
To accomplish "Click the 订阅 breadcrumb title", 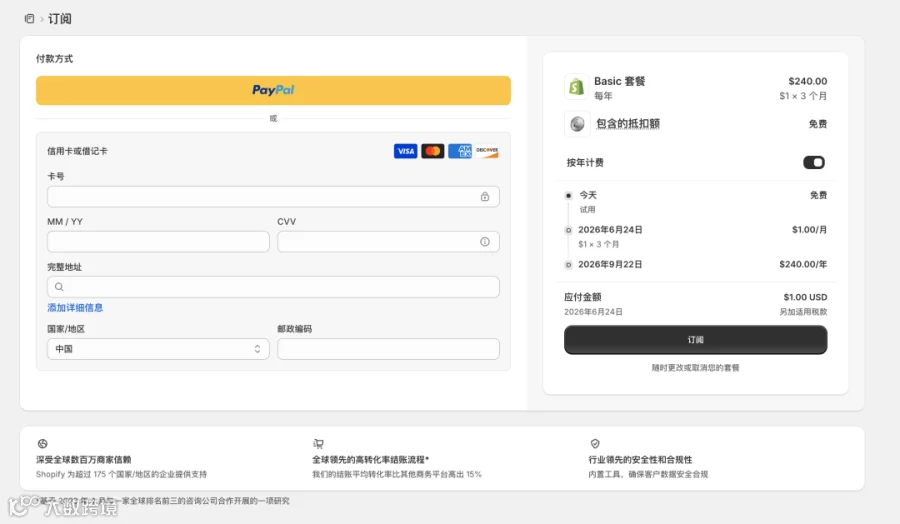I will tap(60, 19).
